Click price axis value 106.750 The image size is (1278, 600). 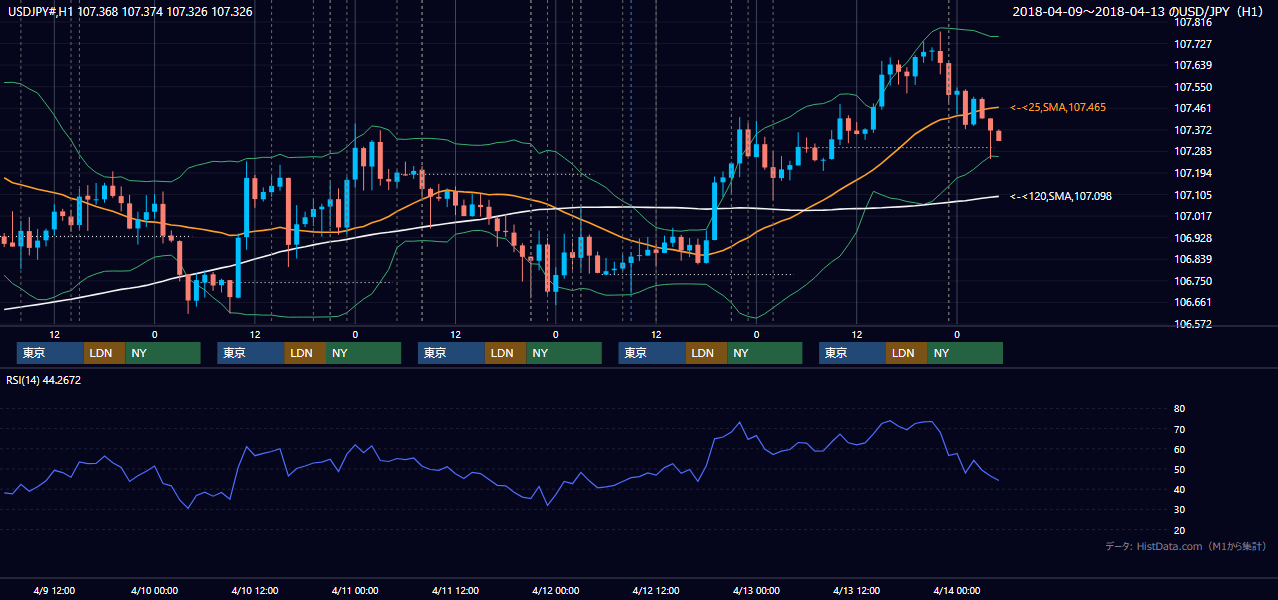[x=1193, y=281]
